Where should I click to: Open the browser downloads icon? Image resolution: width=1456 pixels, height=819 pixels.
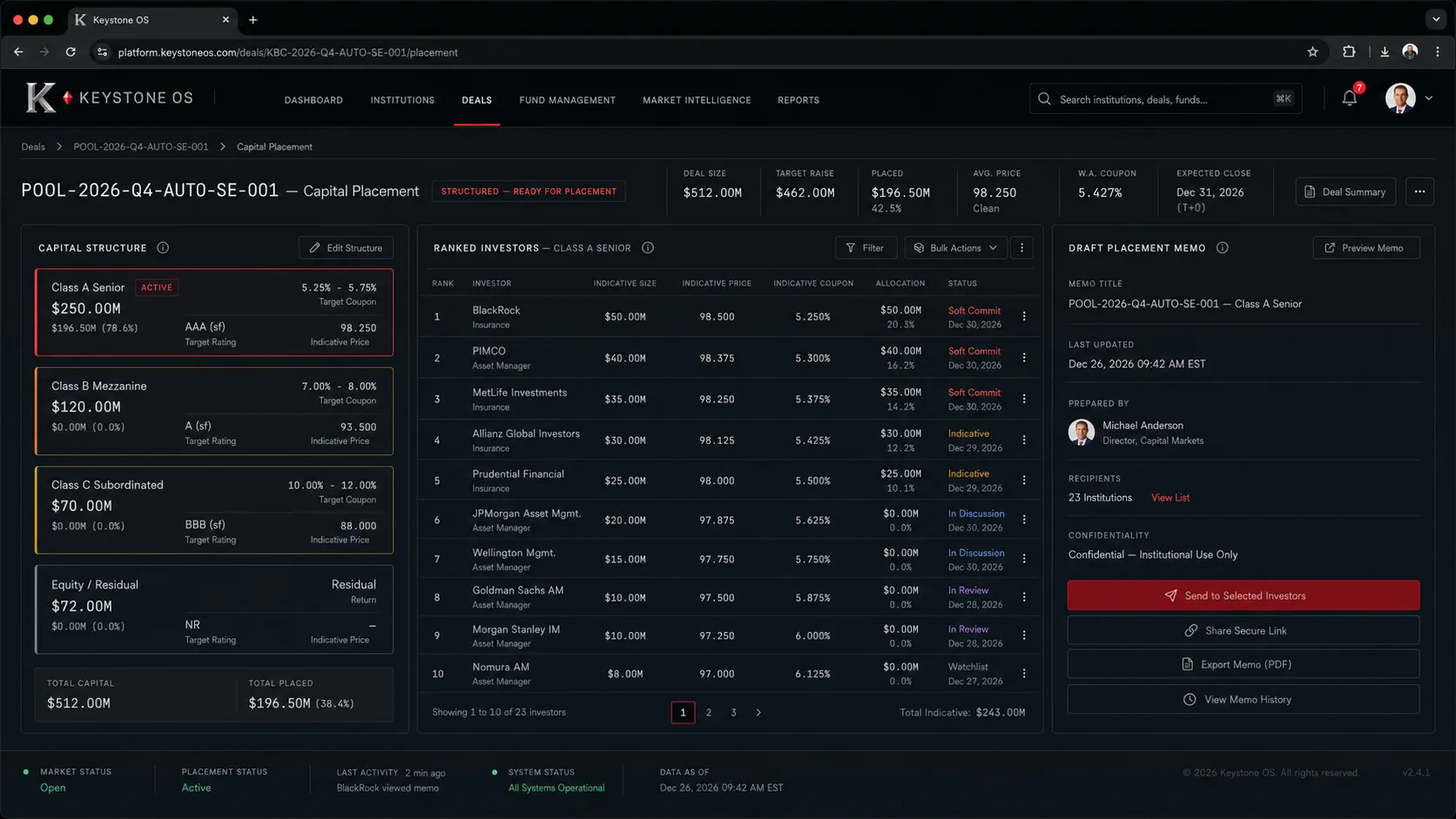tap(1385, 52)
